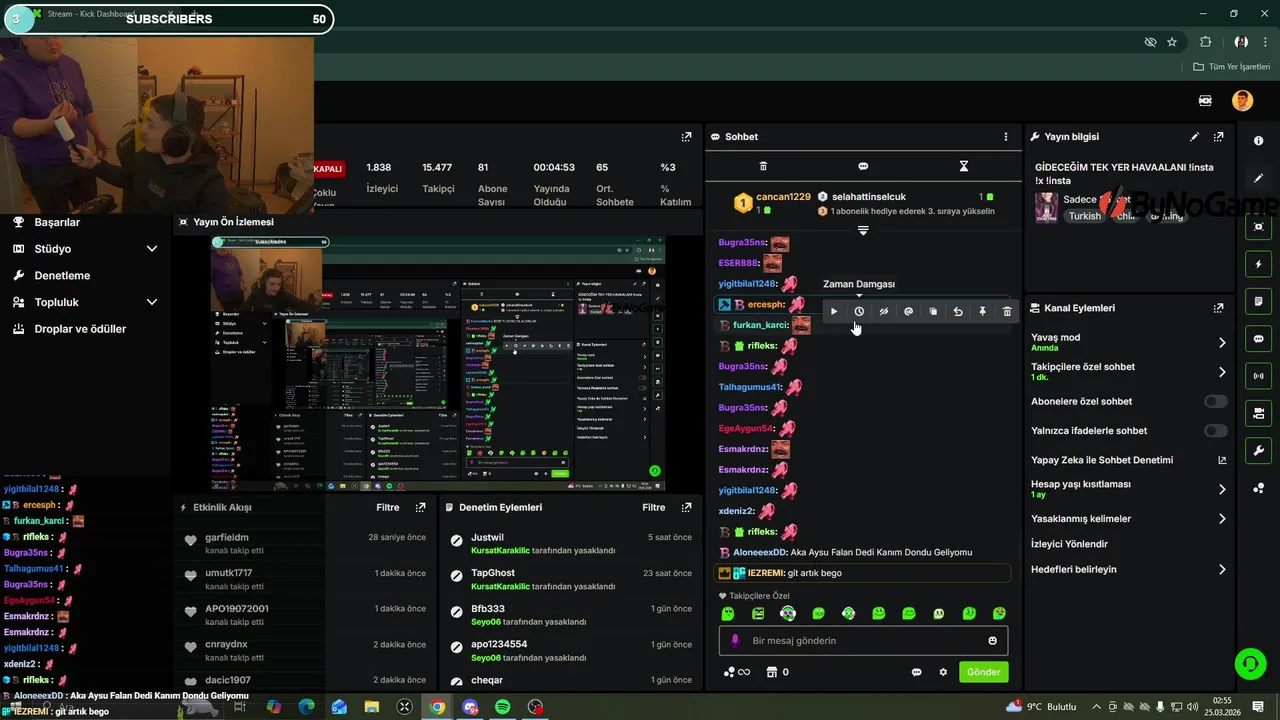The height and width of the screenshot is (720, 1280).
Task: Select the trash tab icon in chat panel
Action: [763, 166]
